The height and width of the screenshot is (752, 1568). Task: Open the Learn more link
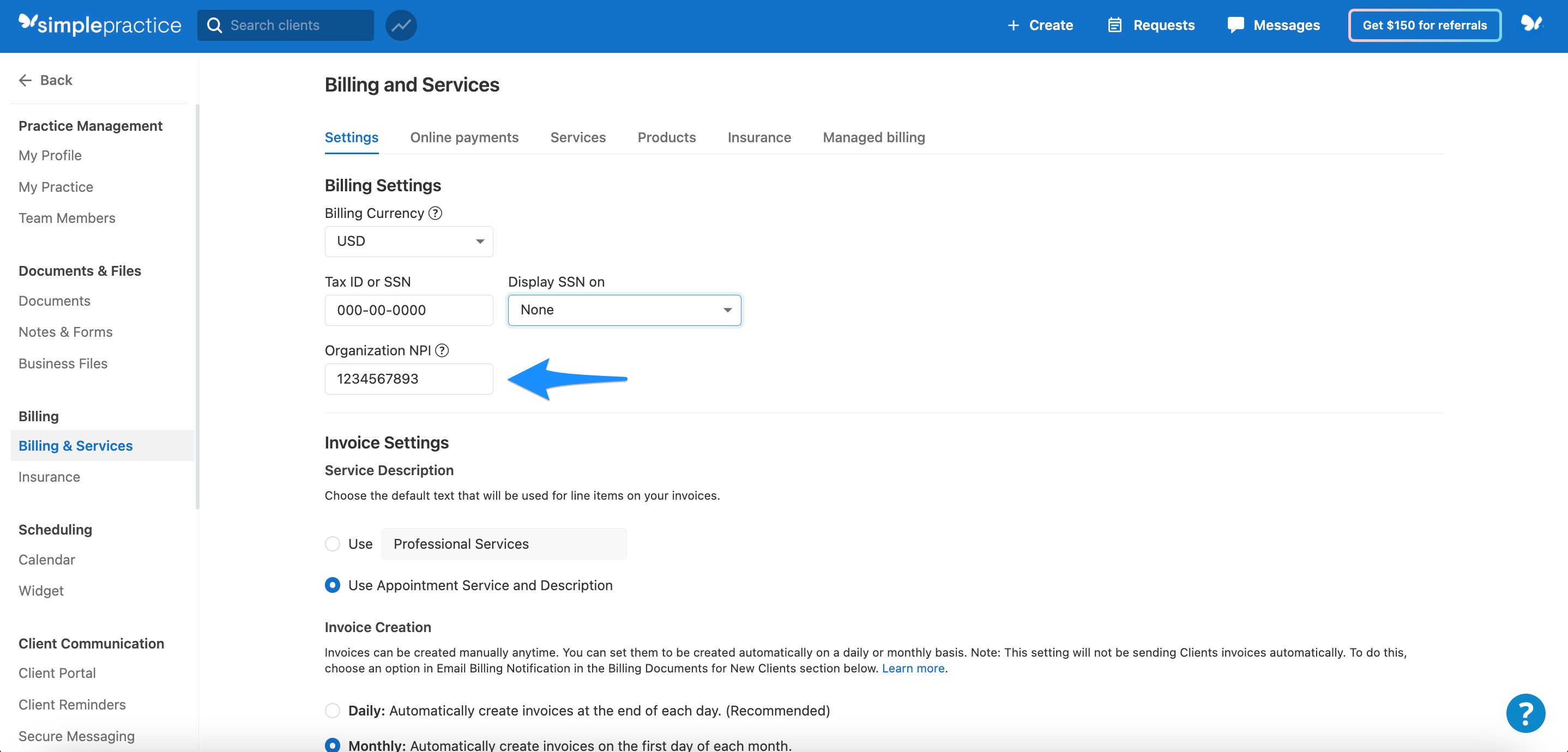[x=913, y=668]
